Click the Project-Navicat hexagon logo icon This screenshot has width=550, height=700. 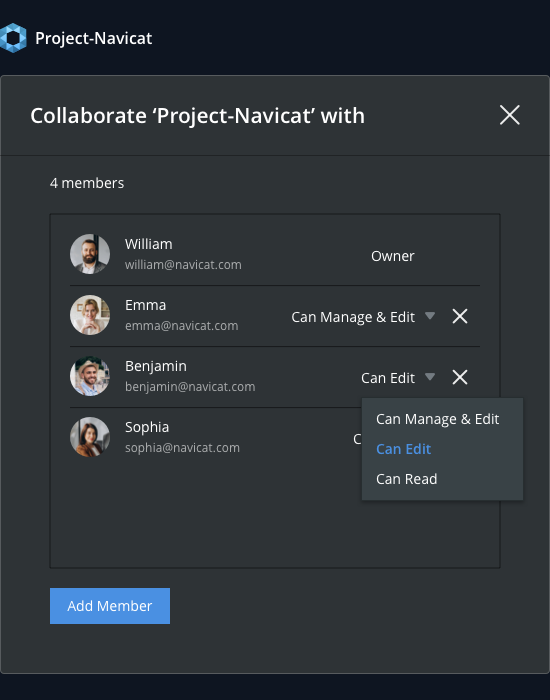13,38
